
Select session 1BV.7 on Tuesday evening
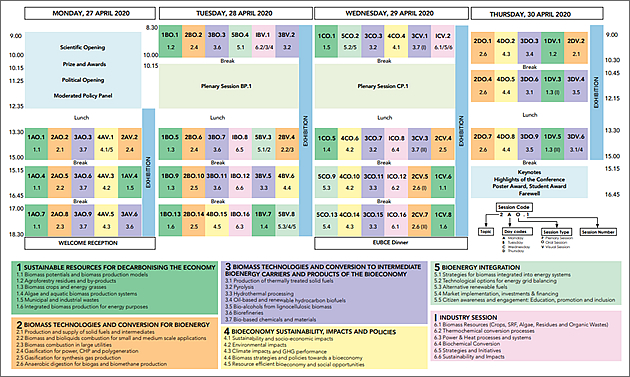click(x=264, y=220)
